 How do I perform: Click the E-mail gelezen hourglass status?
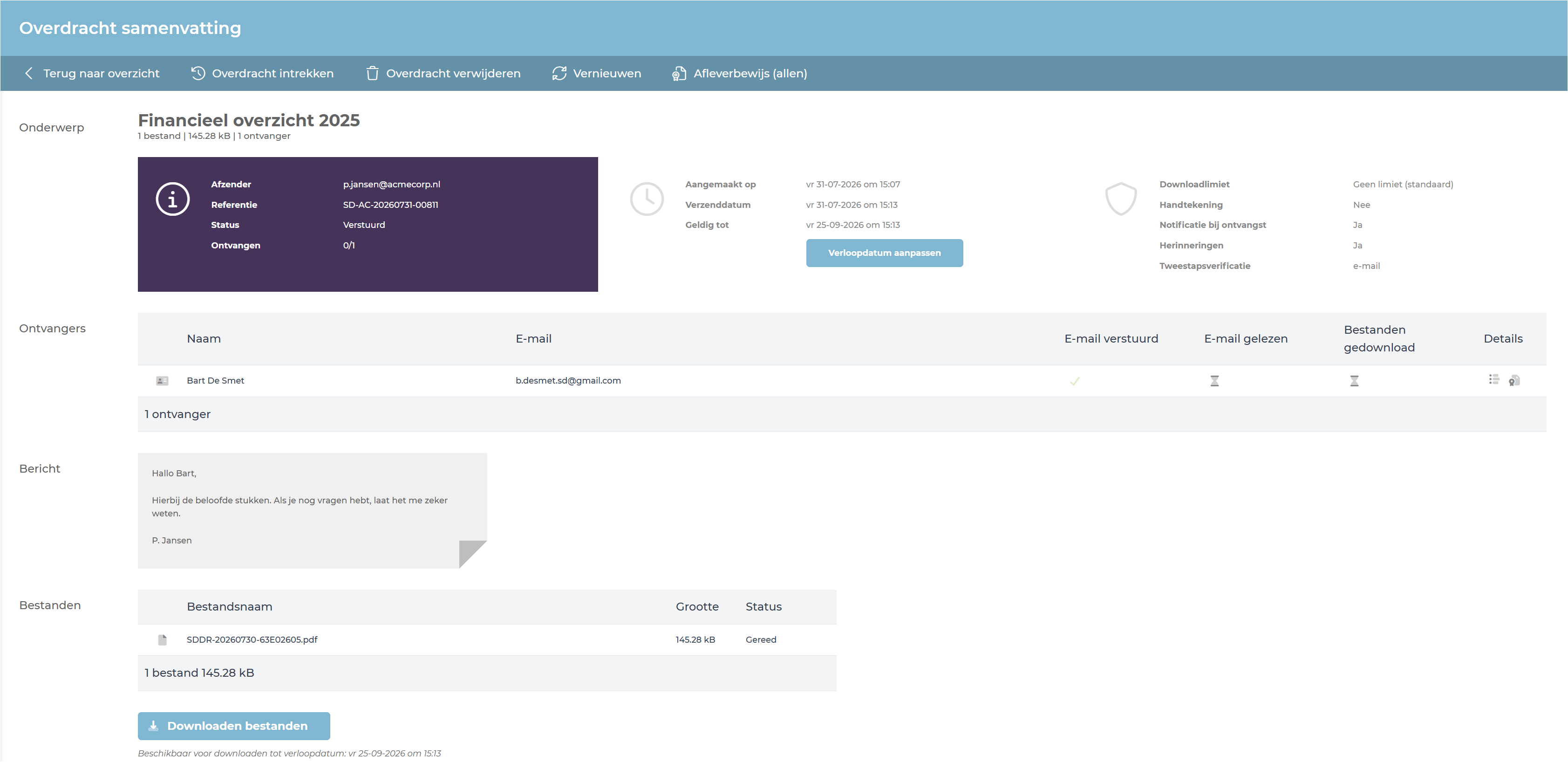[x=1214, y=381]
